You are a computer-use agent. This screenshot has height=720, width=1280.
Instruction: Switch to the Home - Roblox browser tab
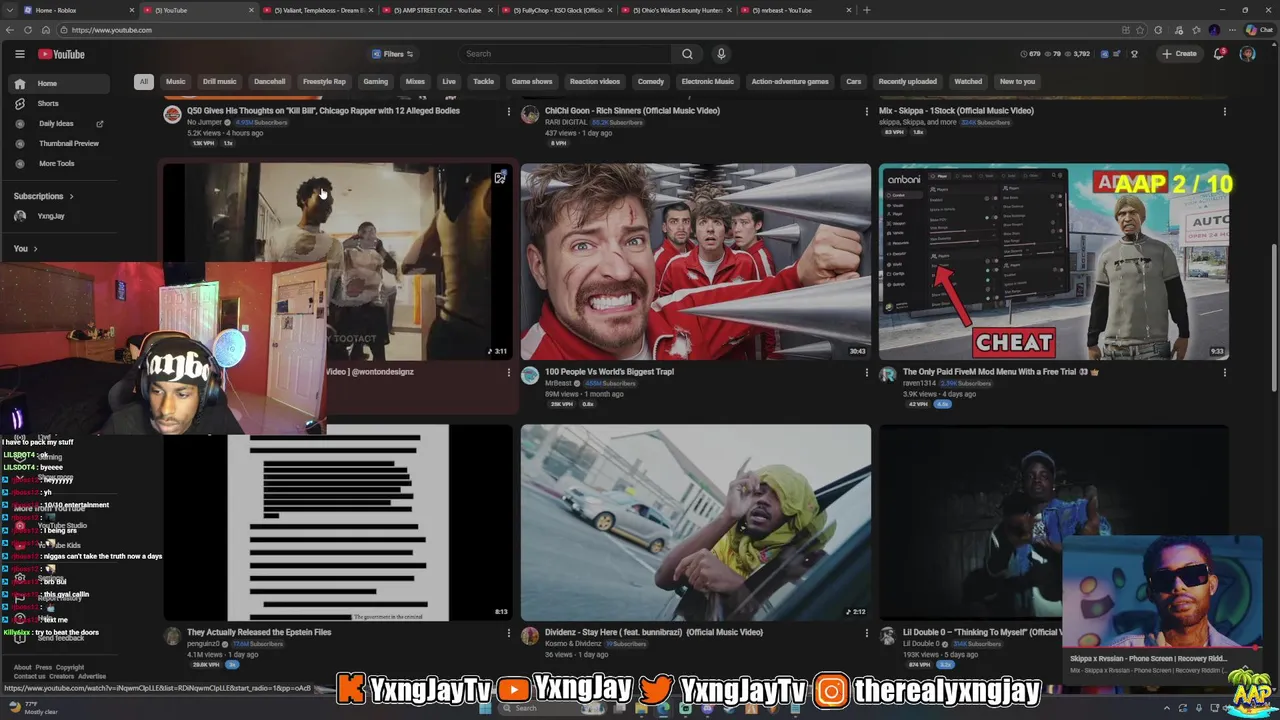coord(76,10)
